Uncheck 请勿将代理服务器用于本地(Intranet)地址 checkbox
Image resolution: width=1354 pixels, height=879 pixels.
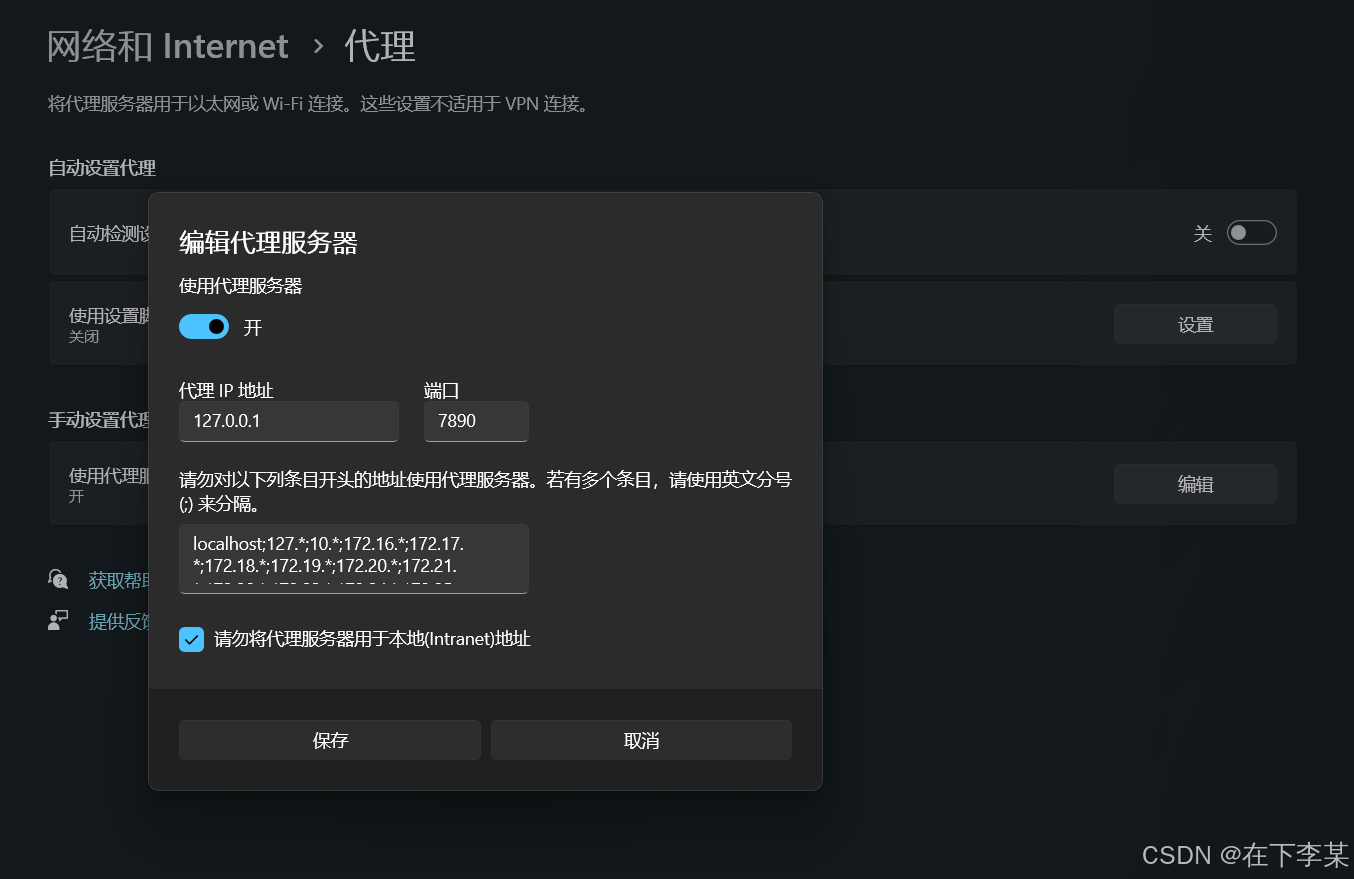(x=191, y=639)
